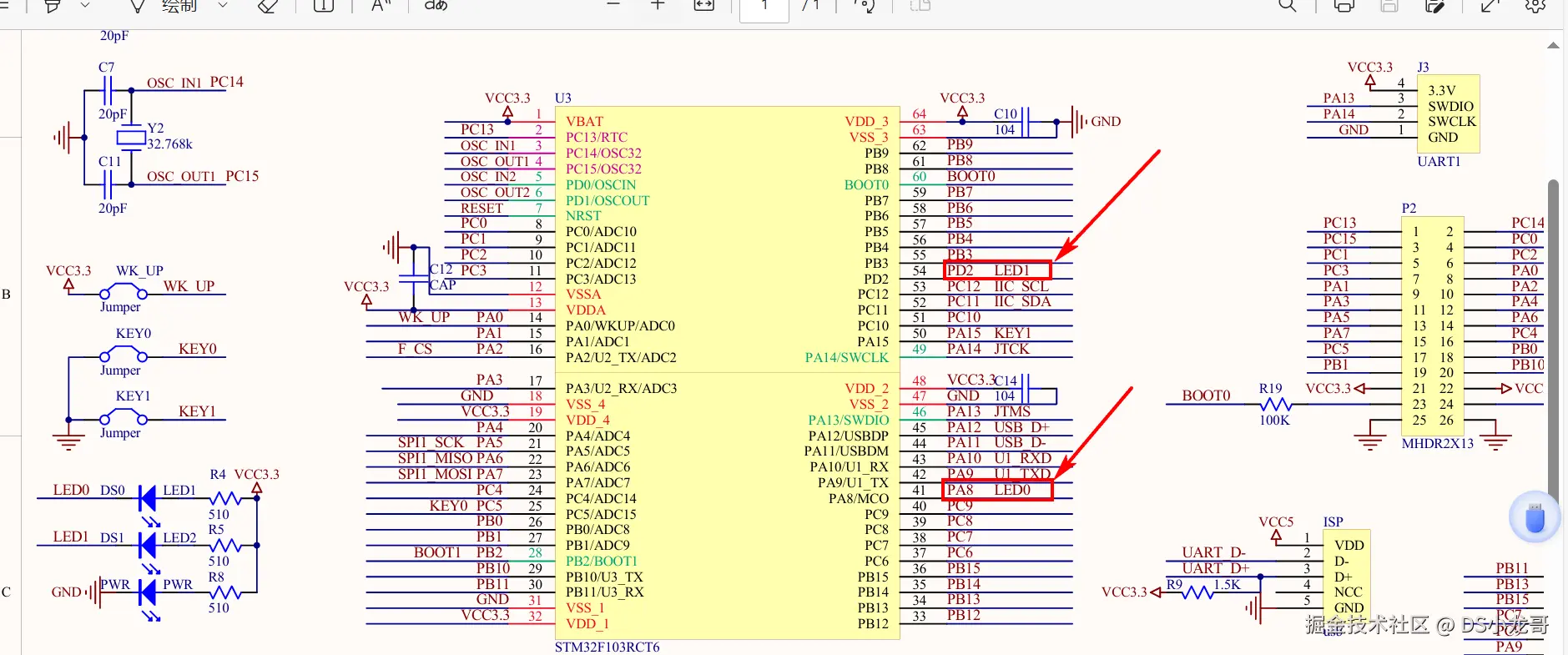Zoom out with the minus button
Image resolution: width=1568 pixels, height=655 pixels.
pos(613,5)
